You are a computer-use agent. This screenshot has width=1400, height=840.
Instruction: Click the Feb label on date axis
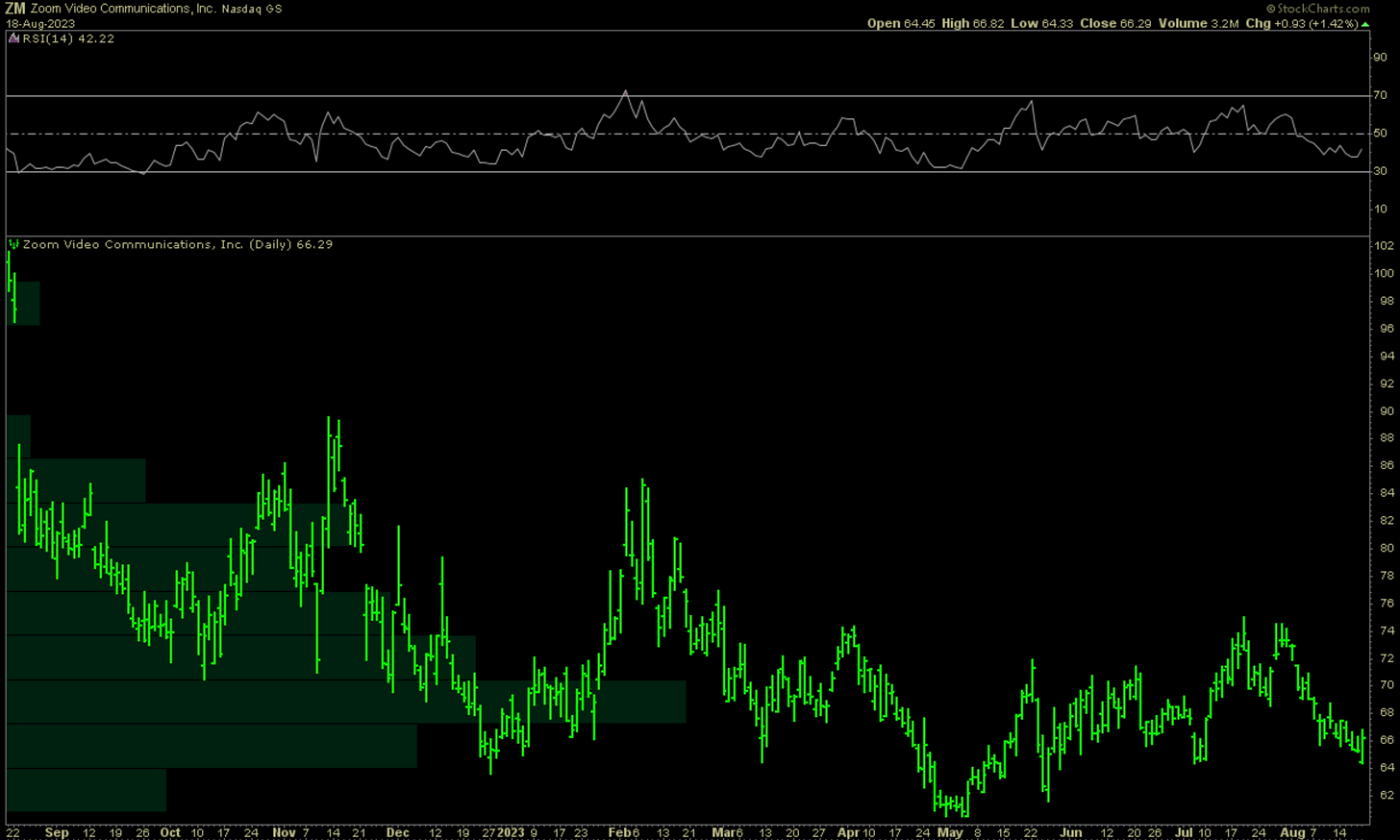[620, 832]
